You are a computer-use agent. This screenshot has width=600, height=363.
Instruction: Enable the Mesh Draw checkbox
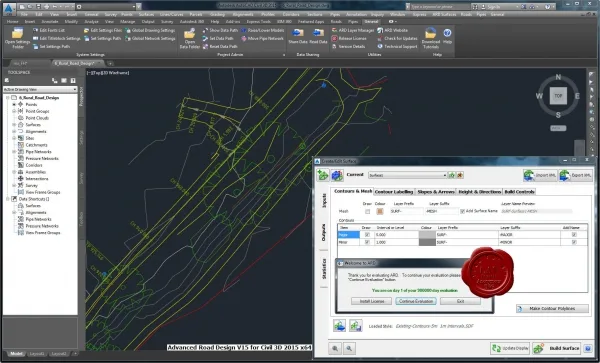click(x=367, y=211)
